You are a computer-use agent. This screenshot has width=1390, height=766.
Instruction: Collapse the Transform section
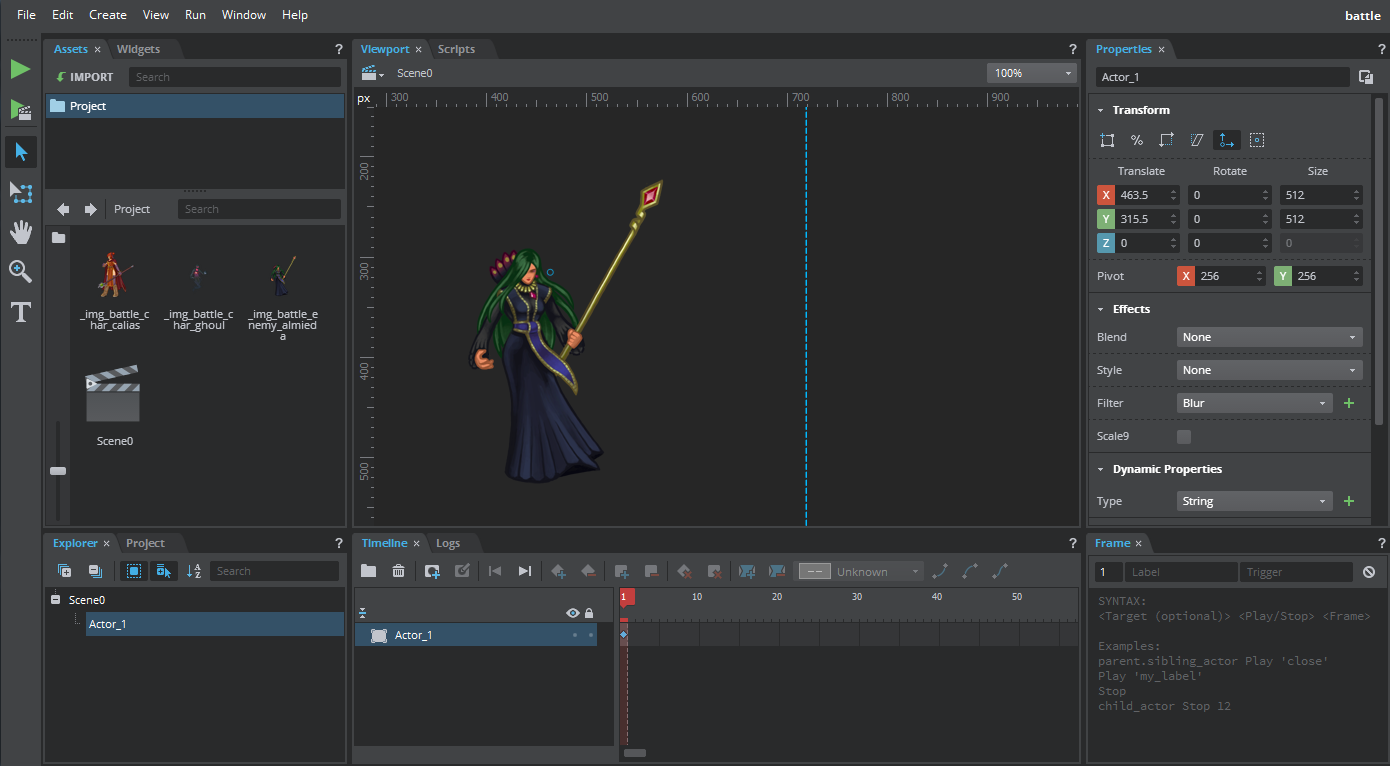[1101, 110]
